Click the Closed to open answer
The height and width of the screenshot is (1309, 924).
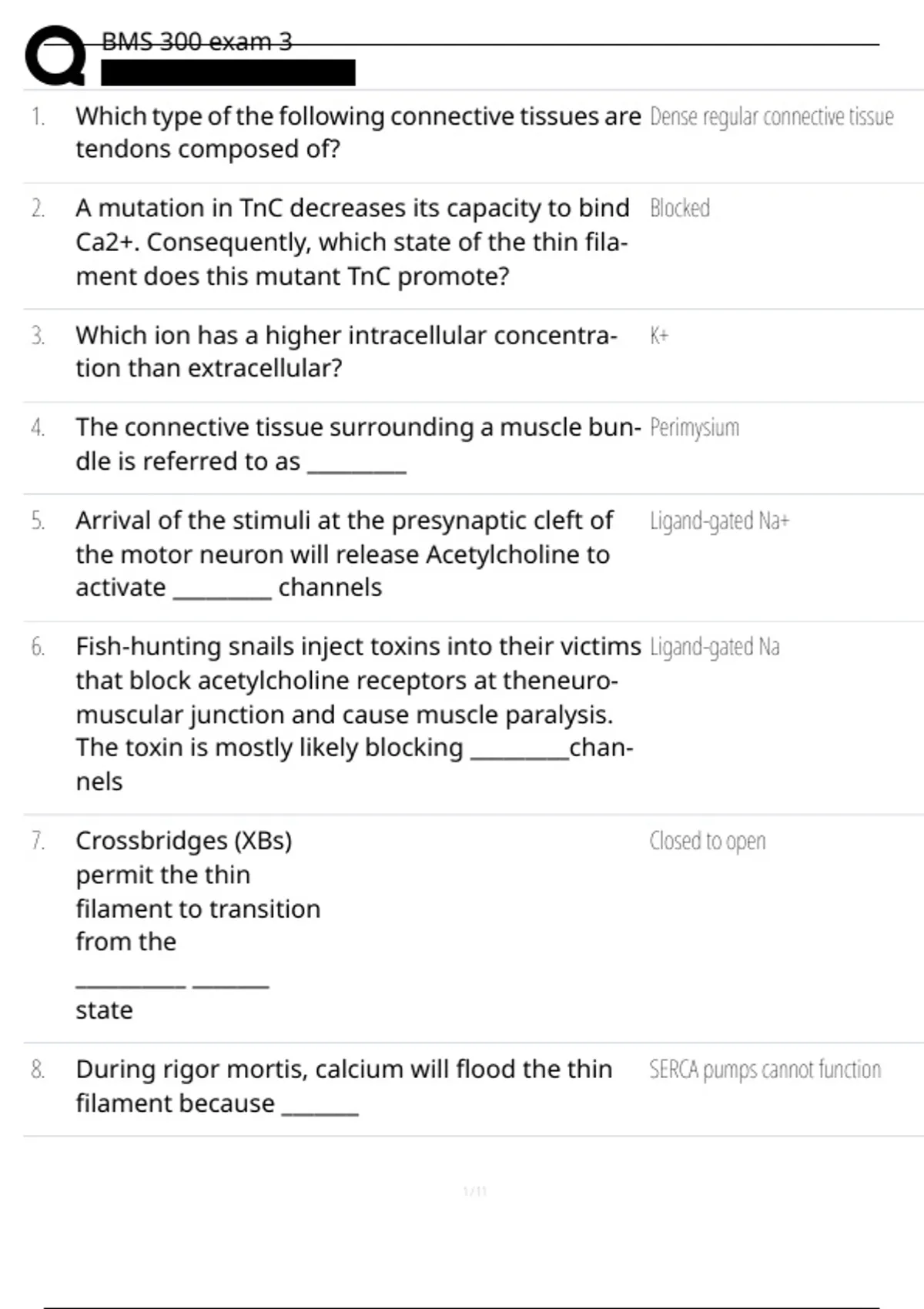(708, 841)
